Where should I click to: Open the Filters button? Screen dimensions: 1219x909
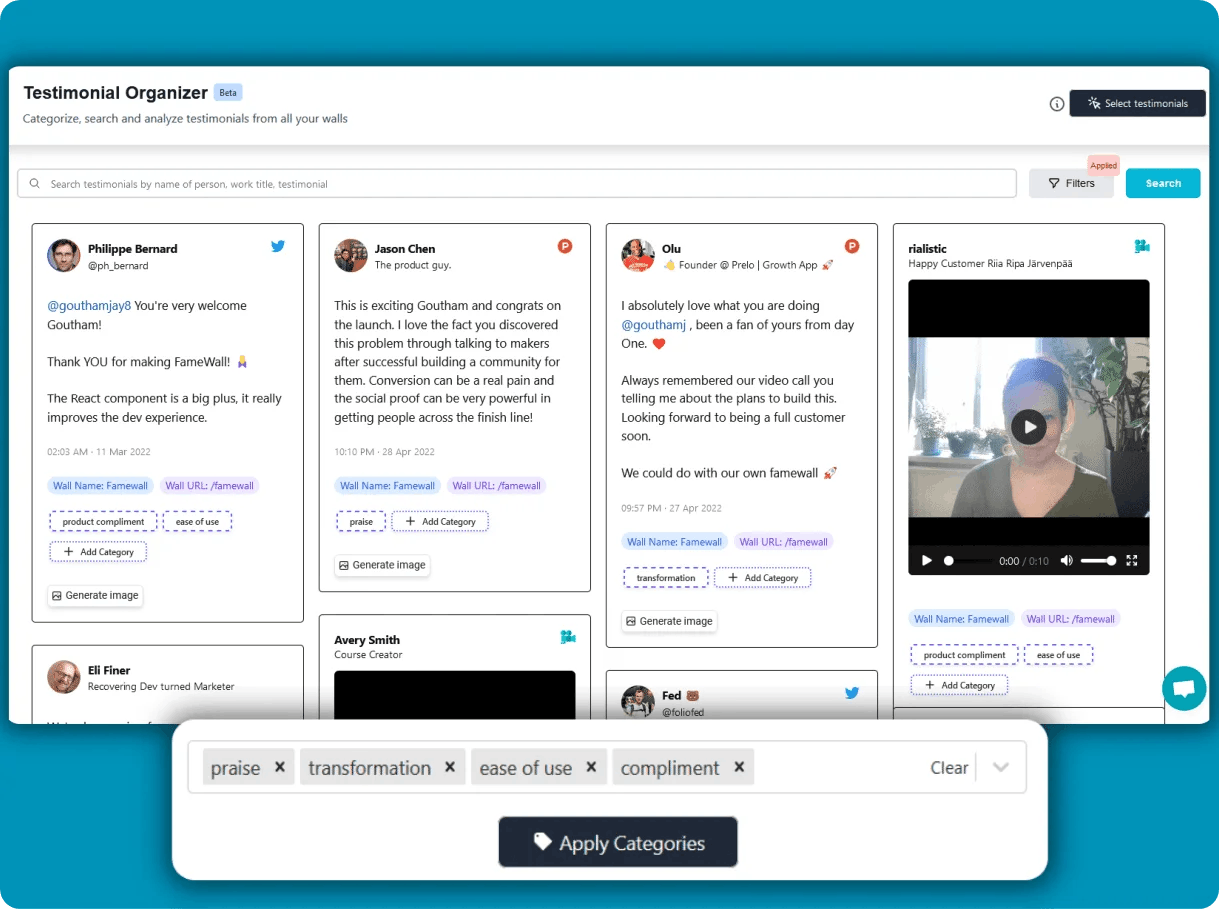point(1071,183)
